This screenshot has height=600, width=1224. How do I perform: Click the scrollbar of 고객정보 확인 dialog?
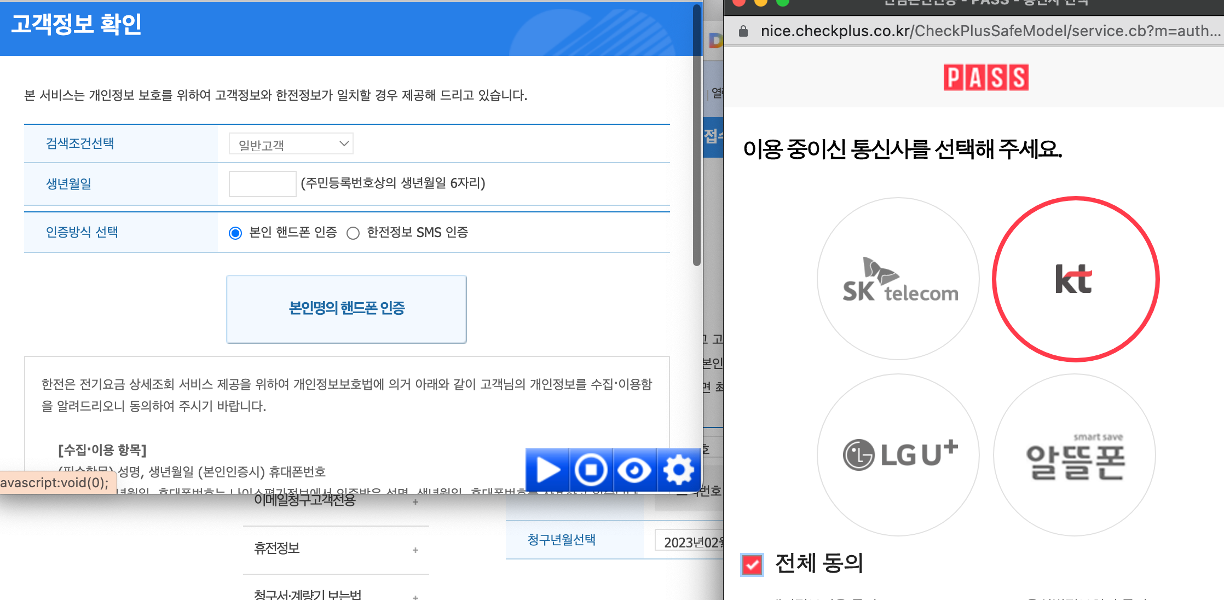[696, 134]
